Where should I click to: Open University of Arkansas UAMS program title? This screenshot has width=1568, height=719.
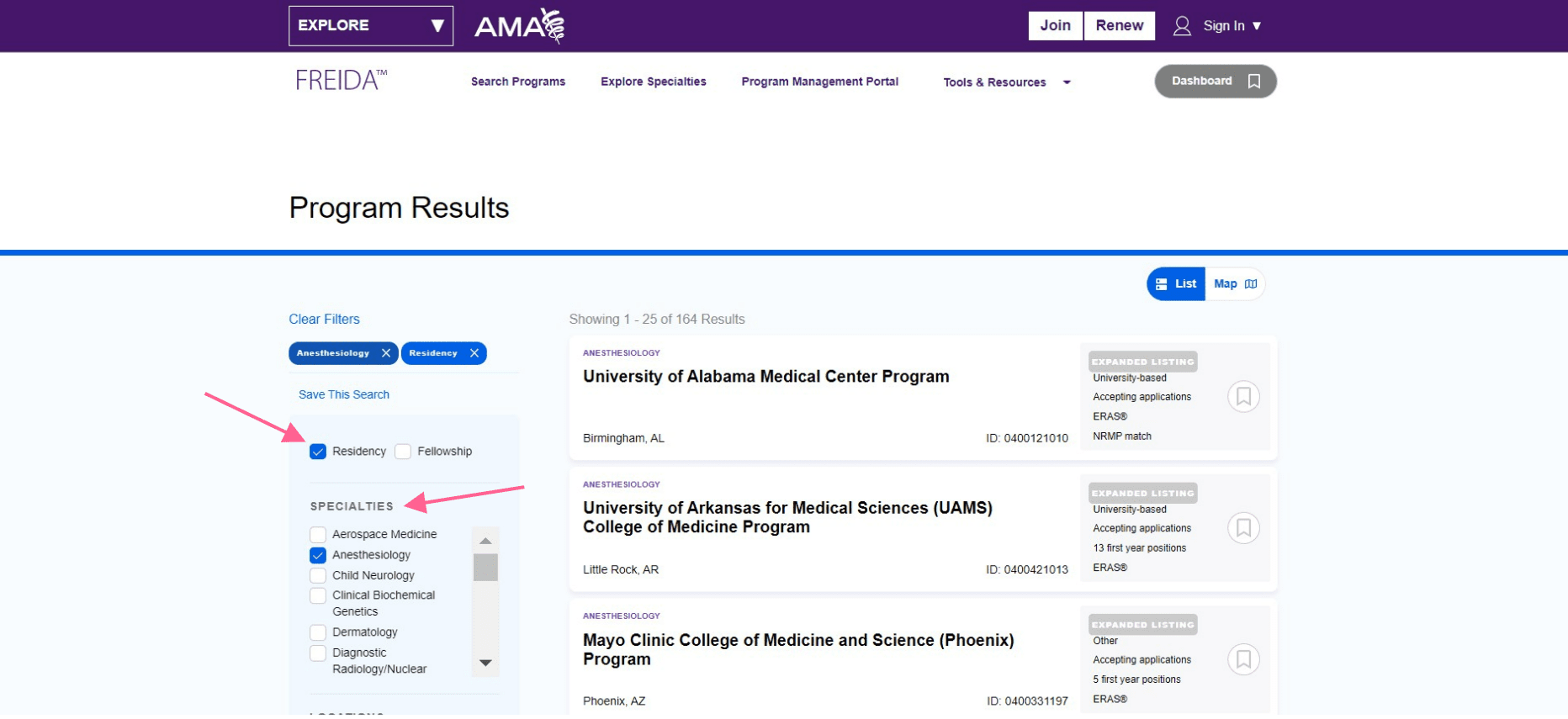click(788, 518)
